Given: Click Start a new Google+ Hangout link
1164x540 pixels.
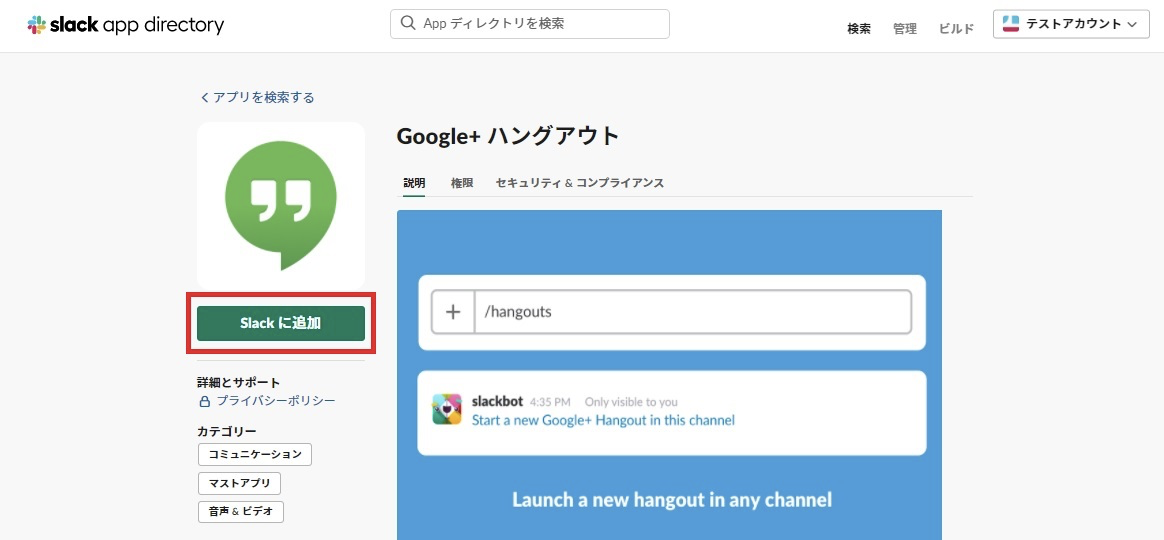Looking at the screenshot, I should (604, 420).
